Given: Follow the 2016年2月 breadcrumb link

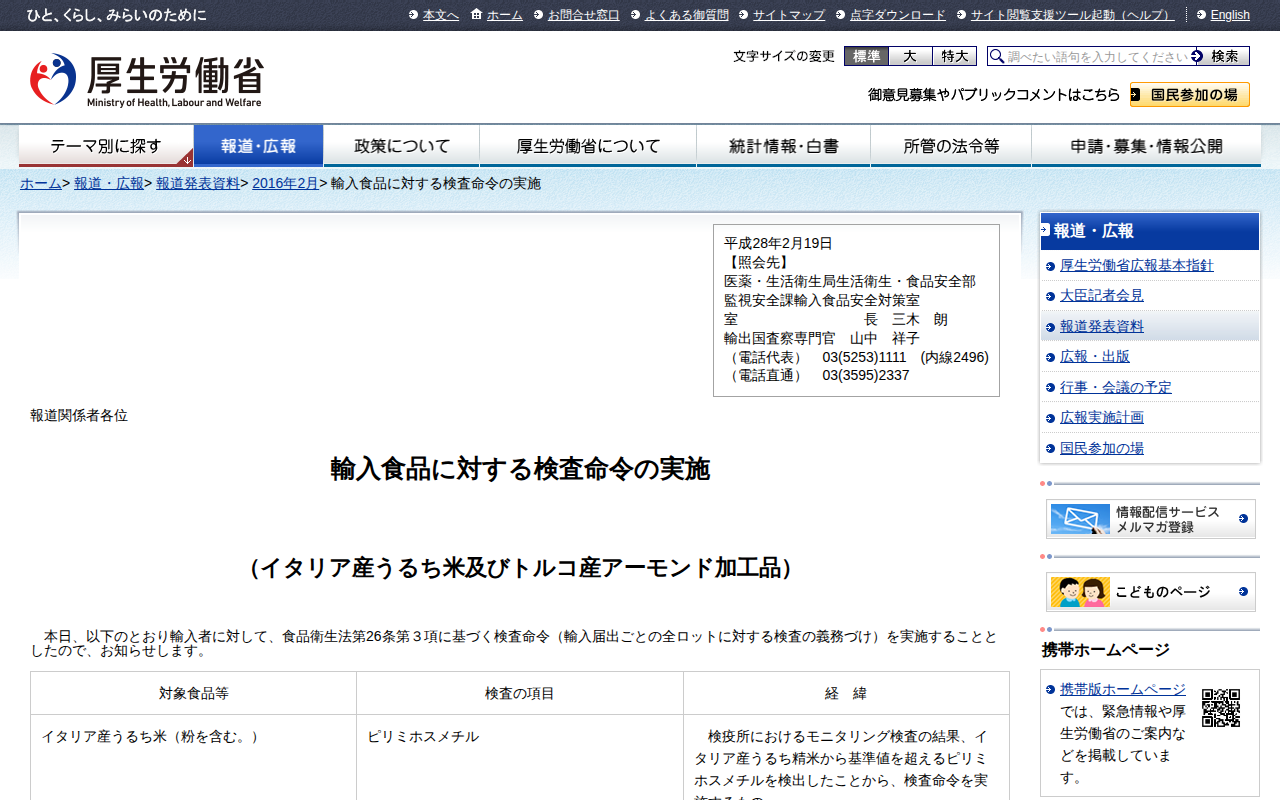Looking at the screenshot, I should click(285, 184).
